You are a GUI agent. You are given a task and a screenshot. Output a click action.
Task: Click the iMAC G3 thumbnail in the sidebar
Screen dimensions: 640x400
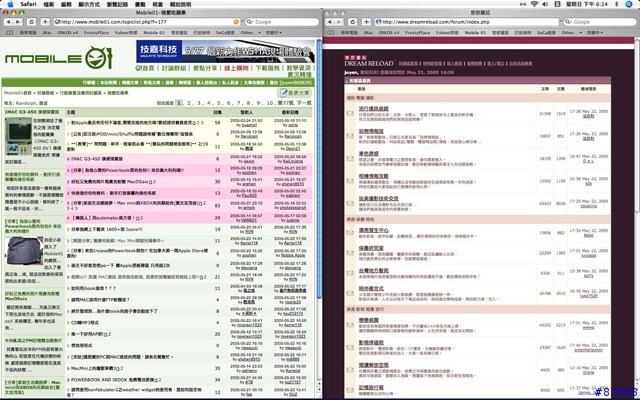(x=18, y=137)
